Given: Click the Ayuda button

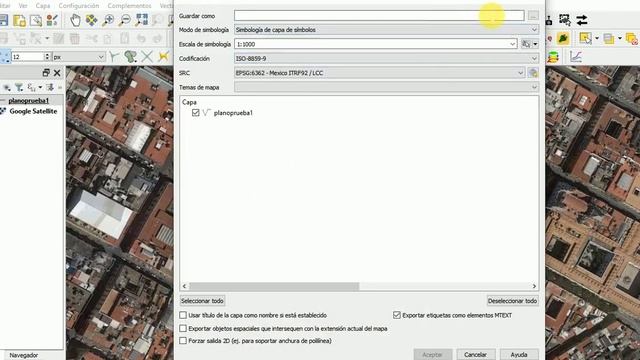Looking at the screenshot, I should [519, 354].
